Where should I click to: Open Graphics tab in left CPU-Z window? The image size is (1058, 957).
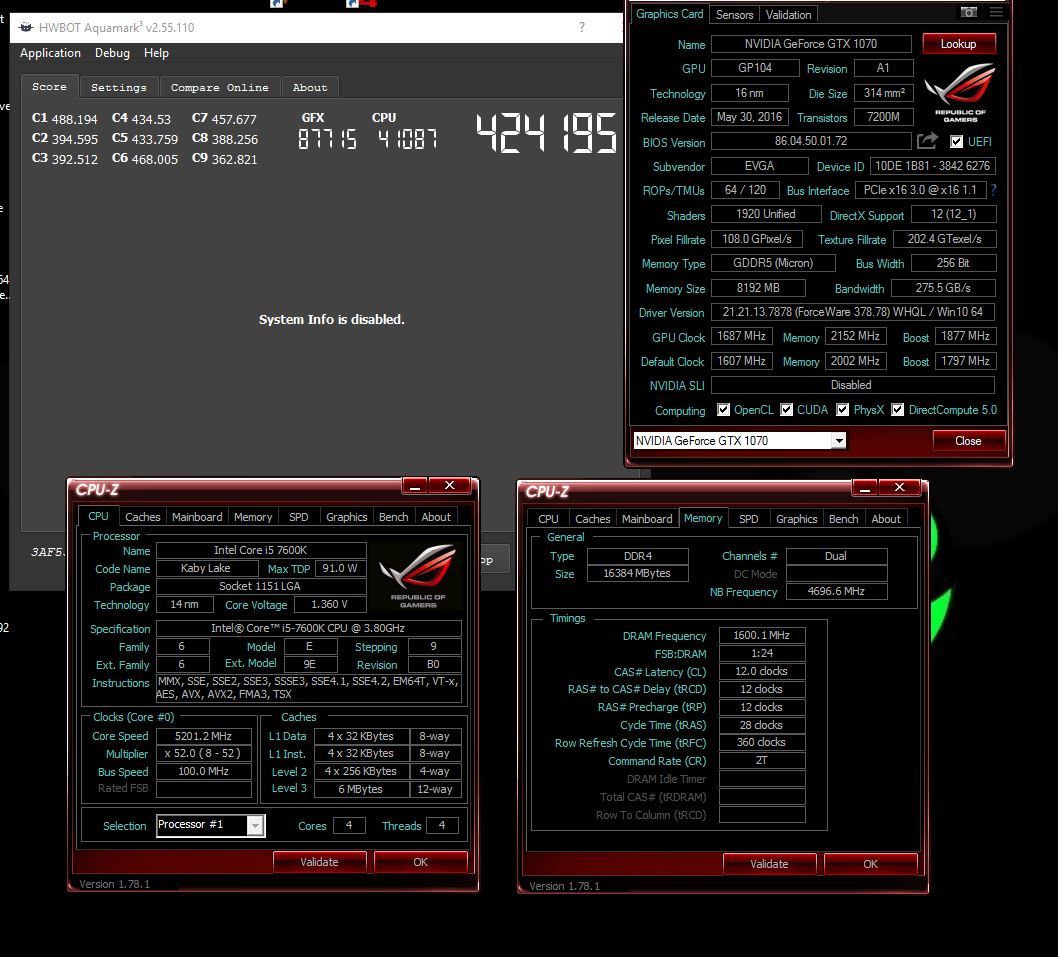346,516
